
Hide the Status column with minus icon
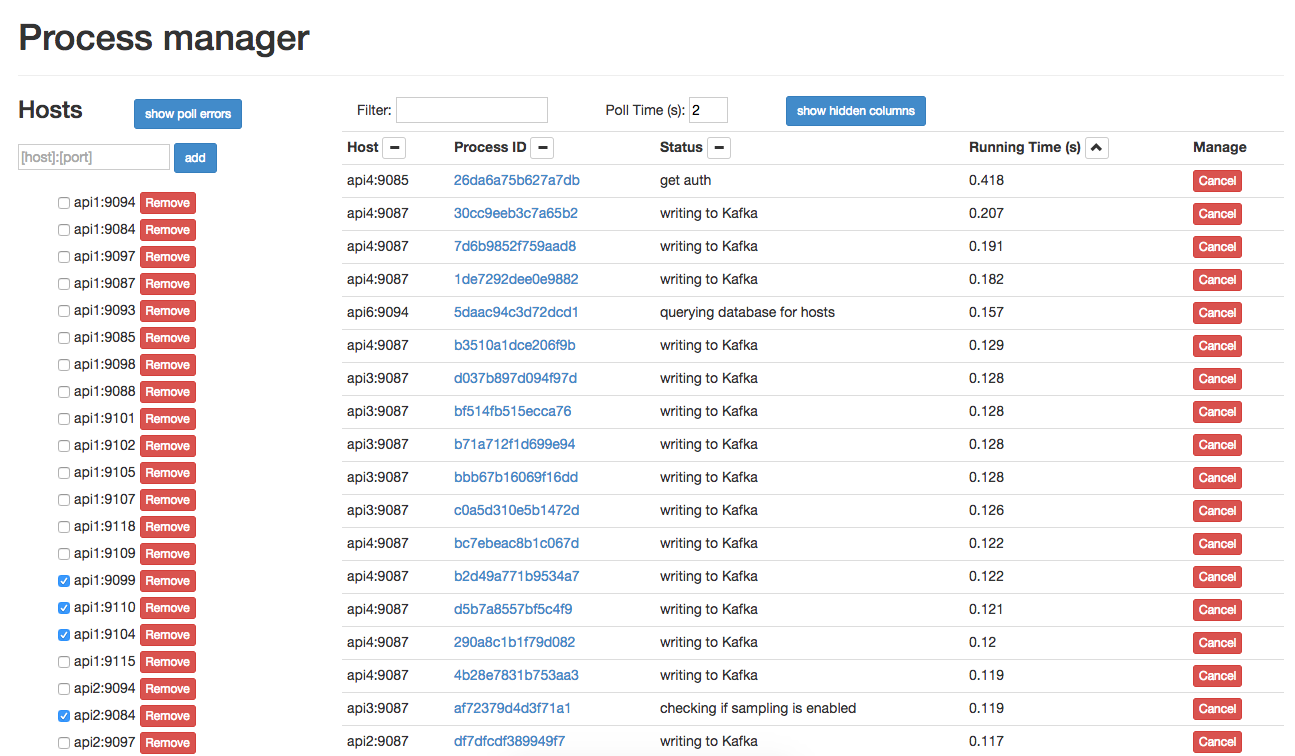click(x=718, y=148)
